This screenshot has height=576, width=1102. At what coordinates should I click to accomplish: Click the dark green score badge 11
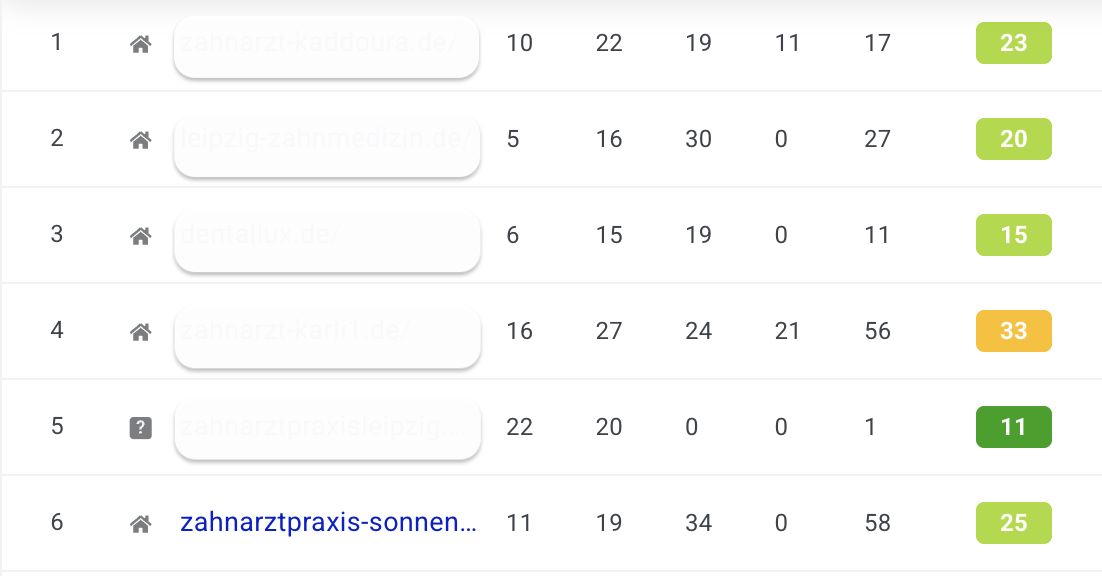(x=1013, y=427)
